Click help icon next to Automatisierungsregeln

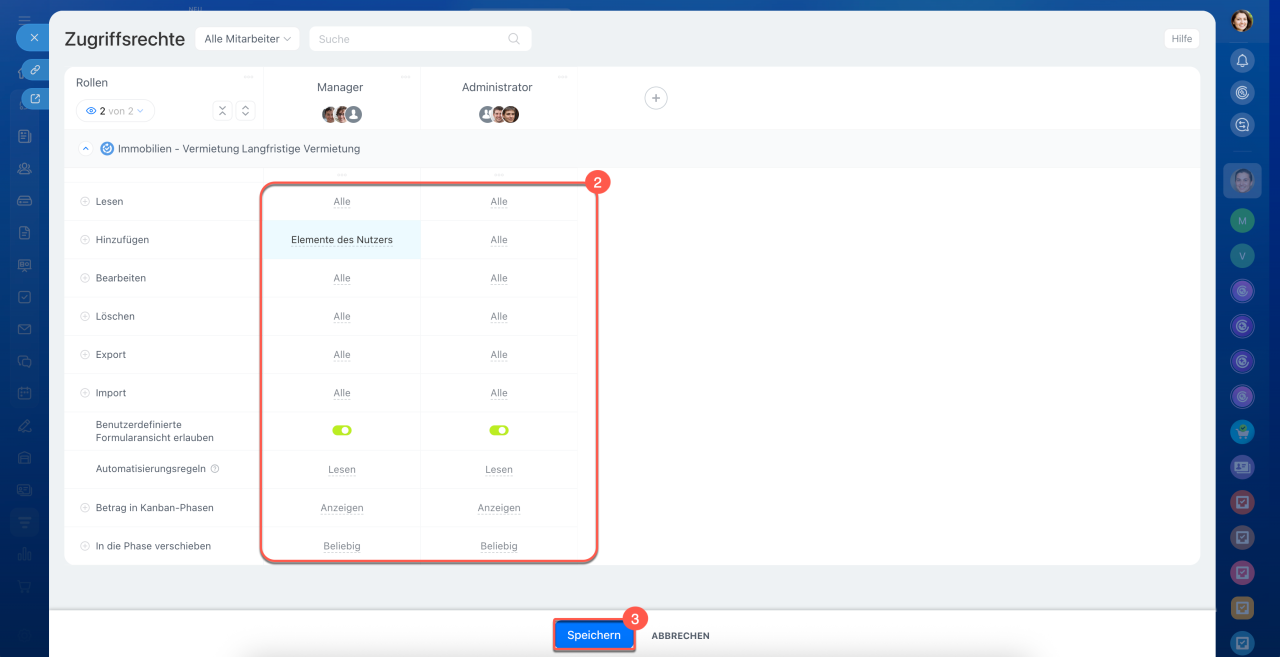click(x=215, y=469)
